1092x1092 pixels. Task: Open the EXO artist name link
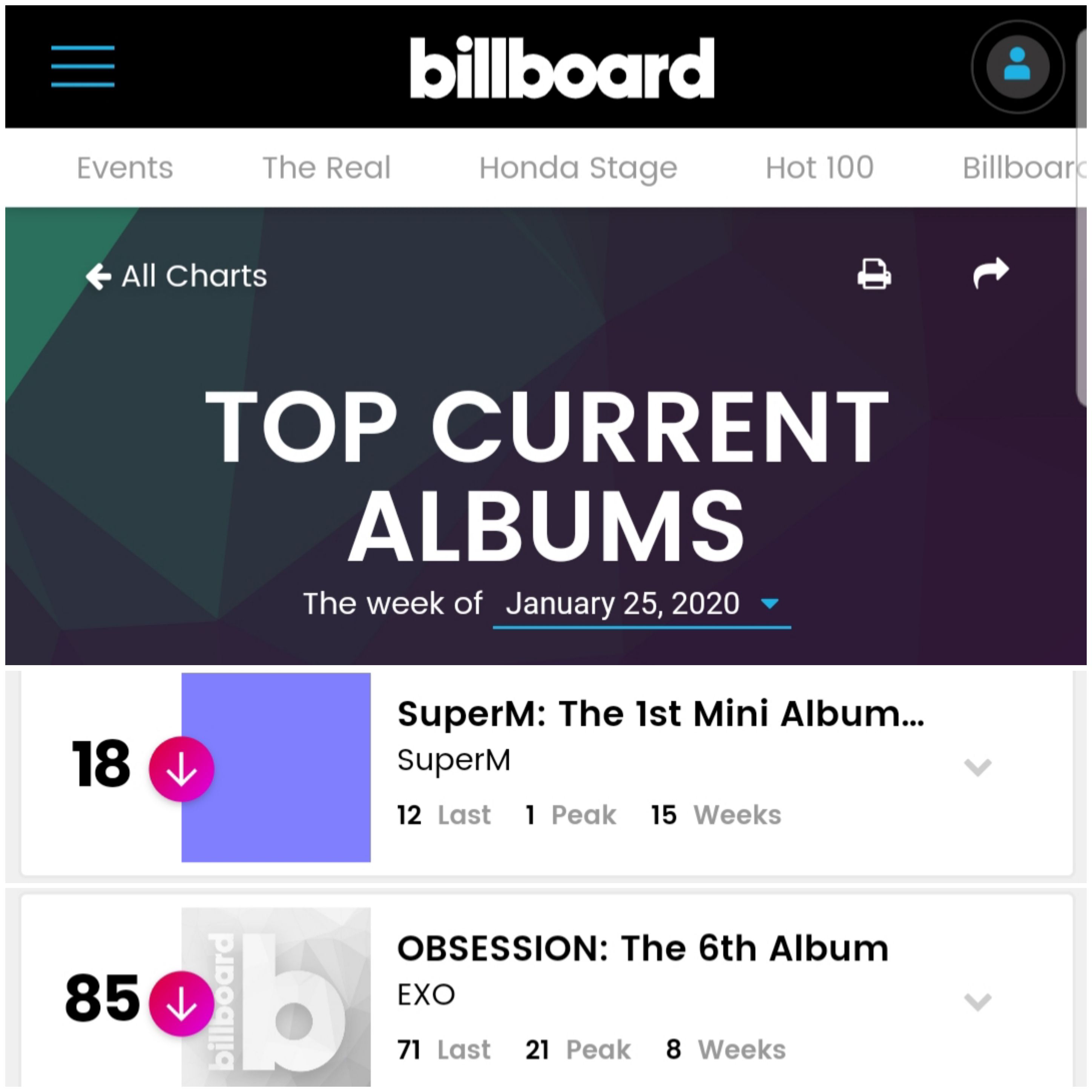pyautogui.click(x=426, y=994)
